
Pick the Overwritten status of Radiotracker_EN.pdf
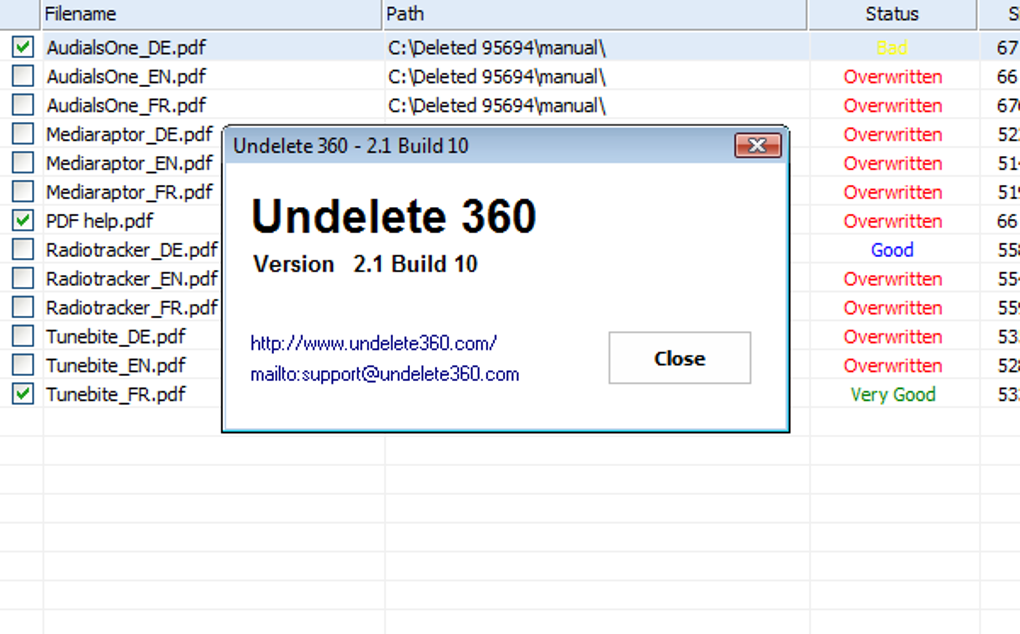click(892, 279)
